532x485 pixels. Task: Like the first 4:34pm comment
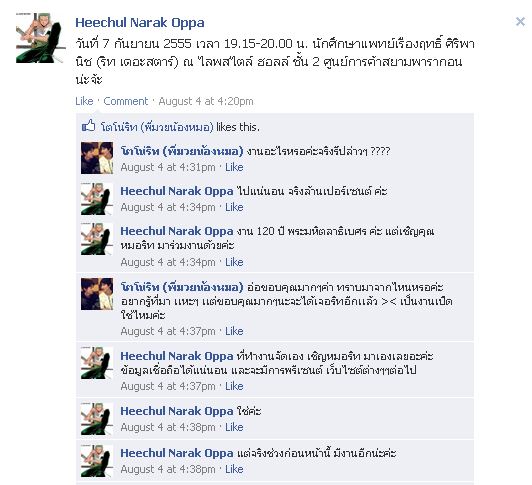[x=234, y=207]
